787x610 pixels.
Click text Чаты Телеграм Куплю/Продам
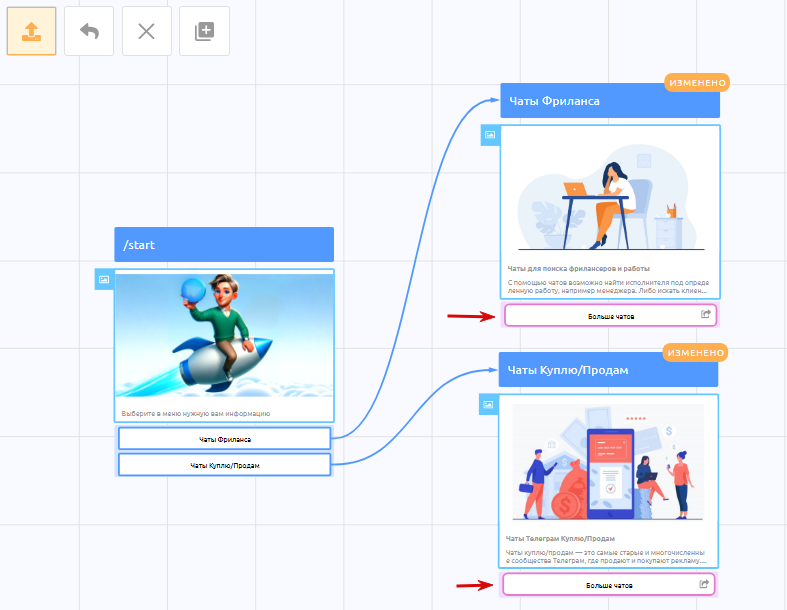click(x=560, y=539)
